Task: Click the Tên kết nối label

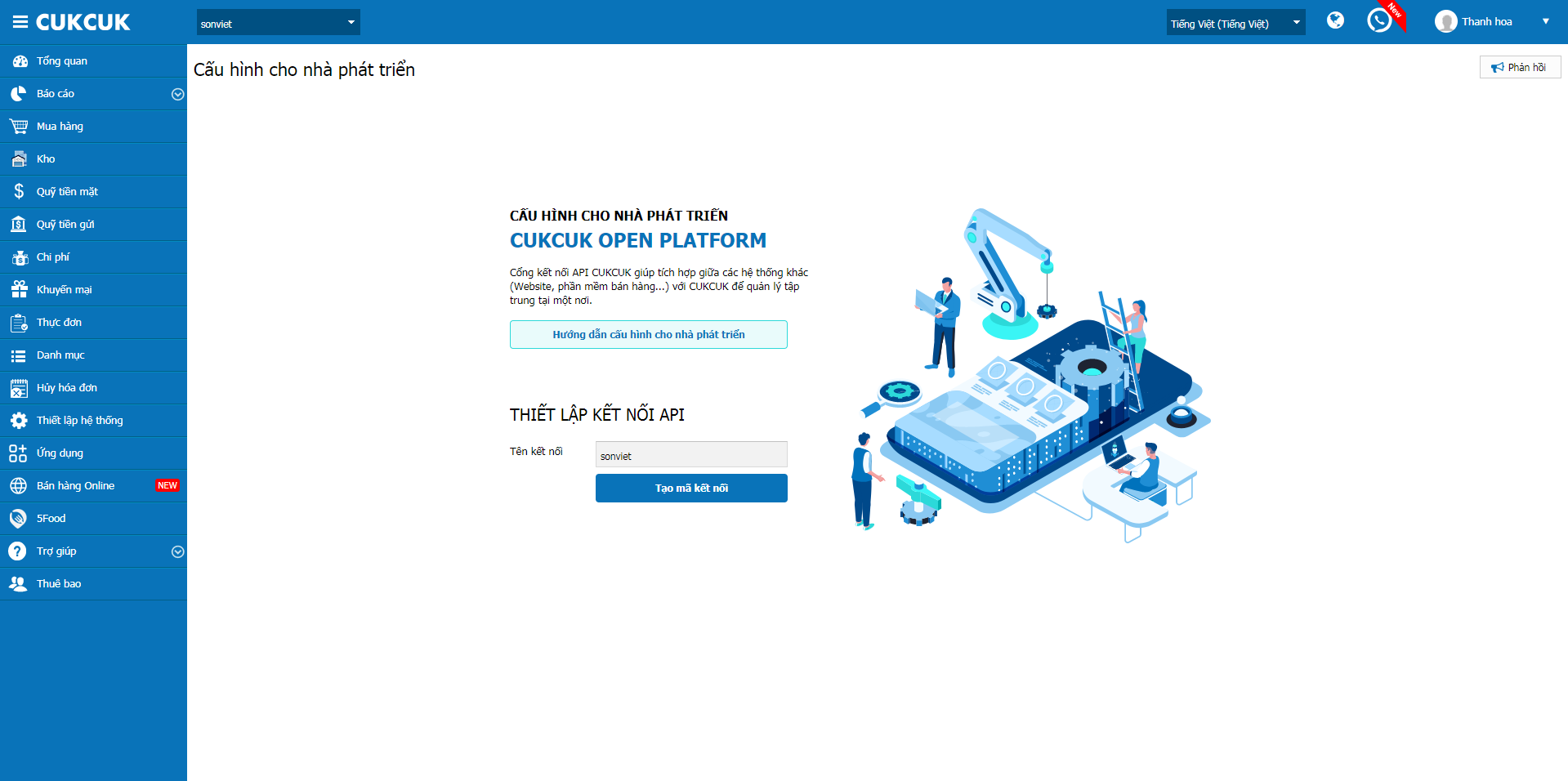Action: 536,451
